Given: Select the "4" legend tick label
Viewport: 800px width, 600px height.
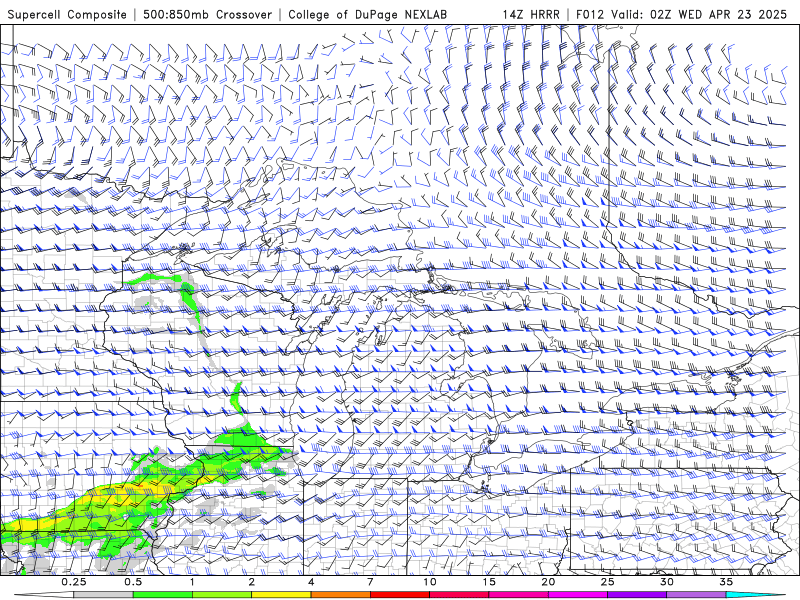Looking at the screenshot, I should pos(311,582).
